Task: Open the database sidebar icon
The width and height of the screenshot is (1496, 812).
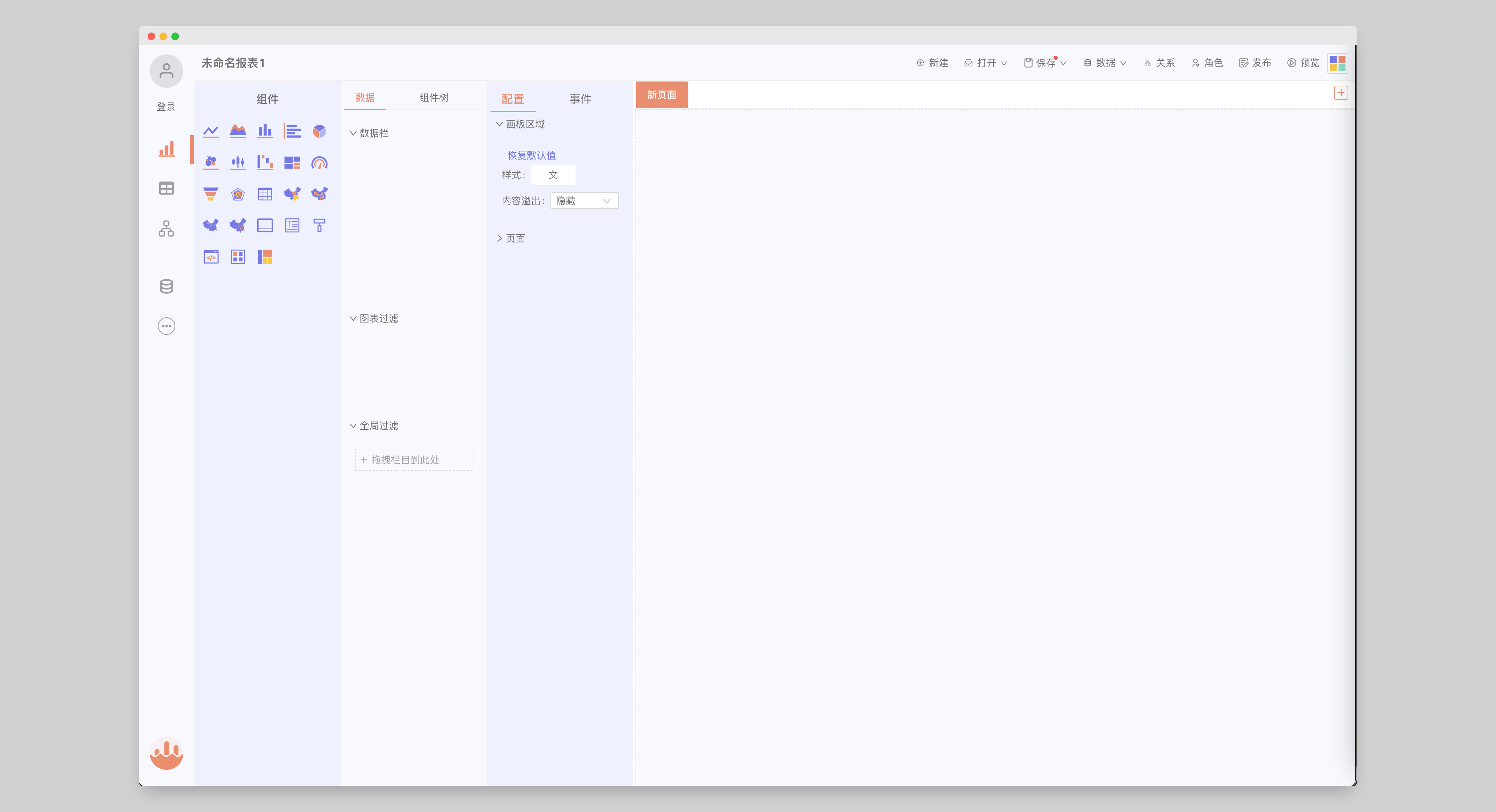Action: point(167,286)
